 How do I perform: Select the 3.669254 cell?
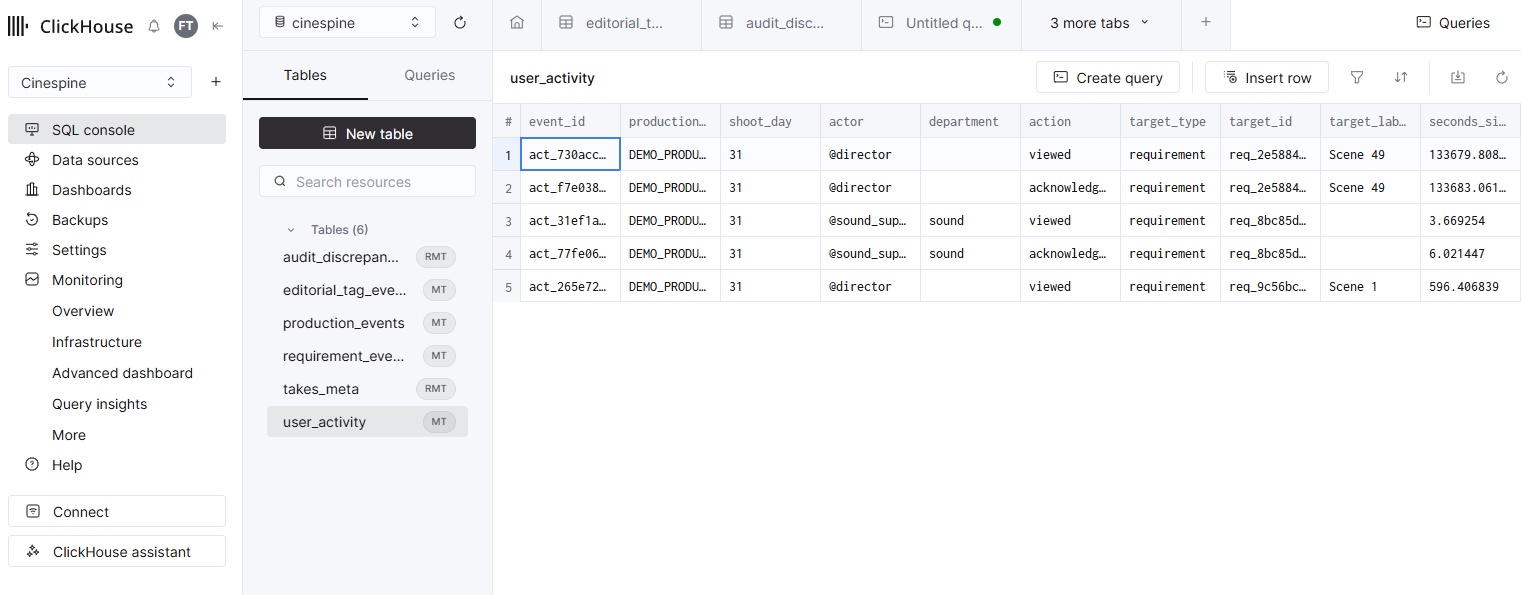1470,220
